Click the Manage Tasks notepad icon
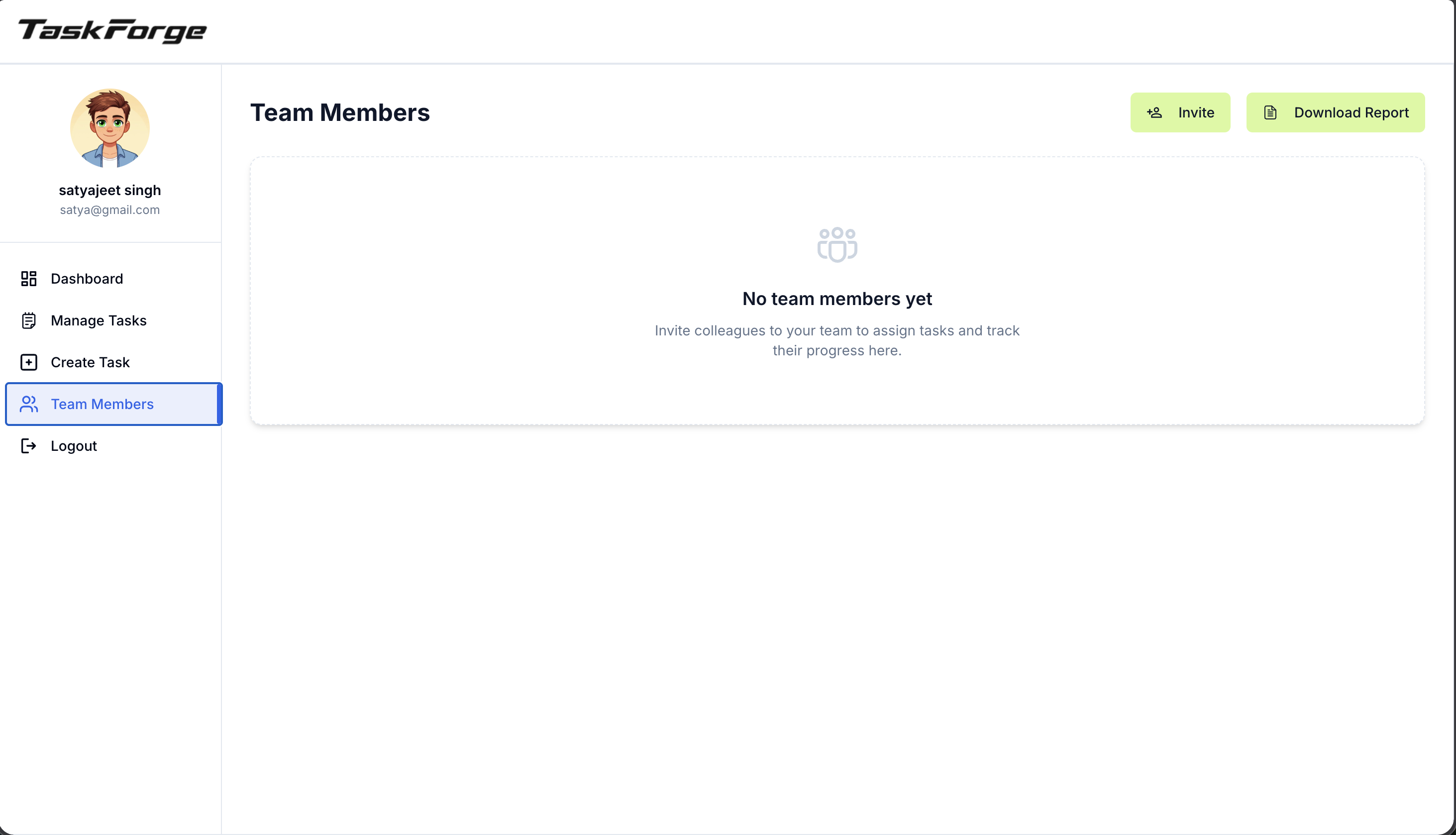 pyautogui.click(x=29, y=320)
